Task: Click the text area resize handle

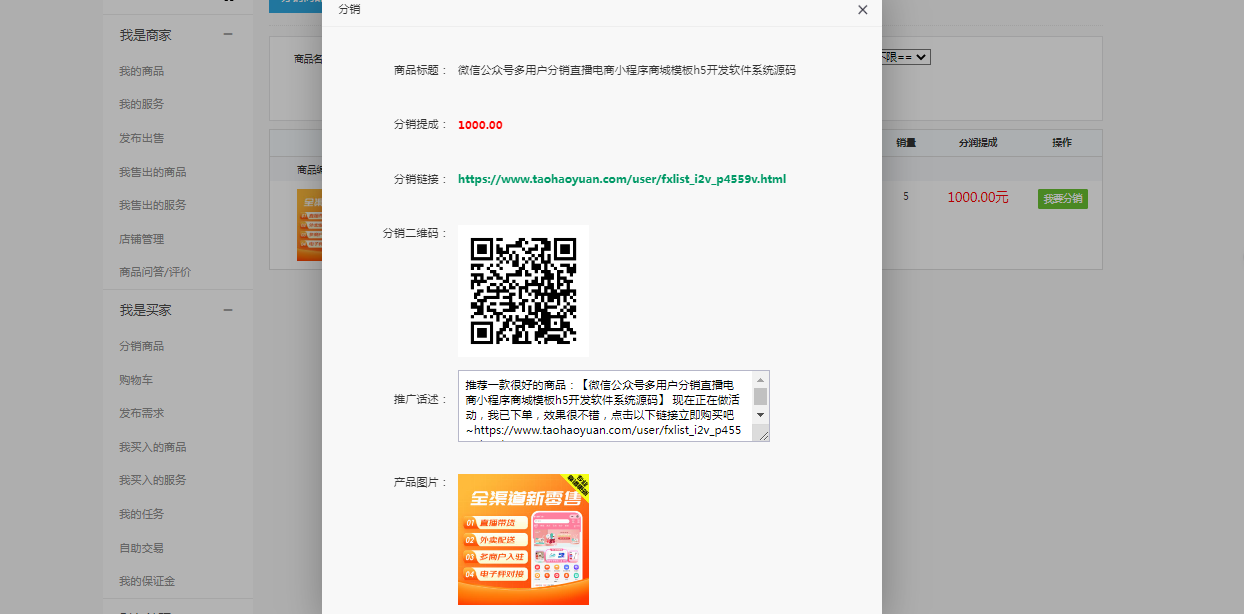Action: pyautogui.click(x=763, y=434)
